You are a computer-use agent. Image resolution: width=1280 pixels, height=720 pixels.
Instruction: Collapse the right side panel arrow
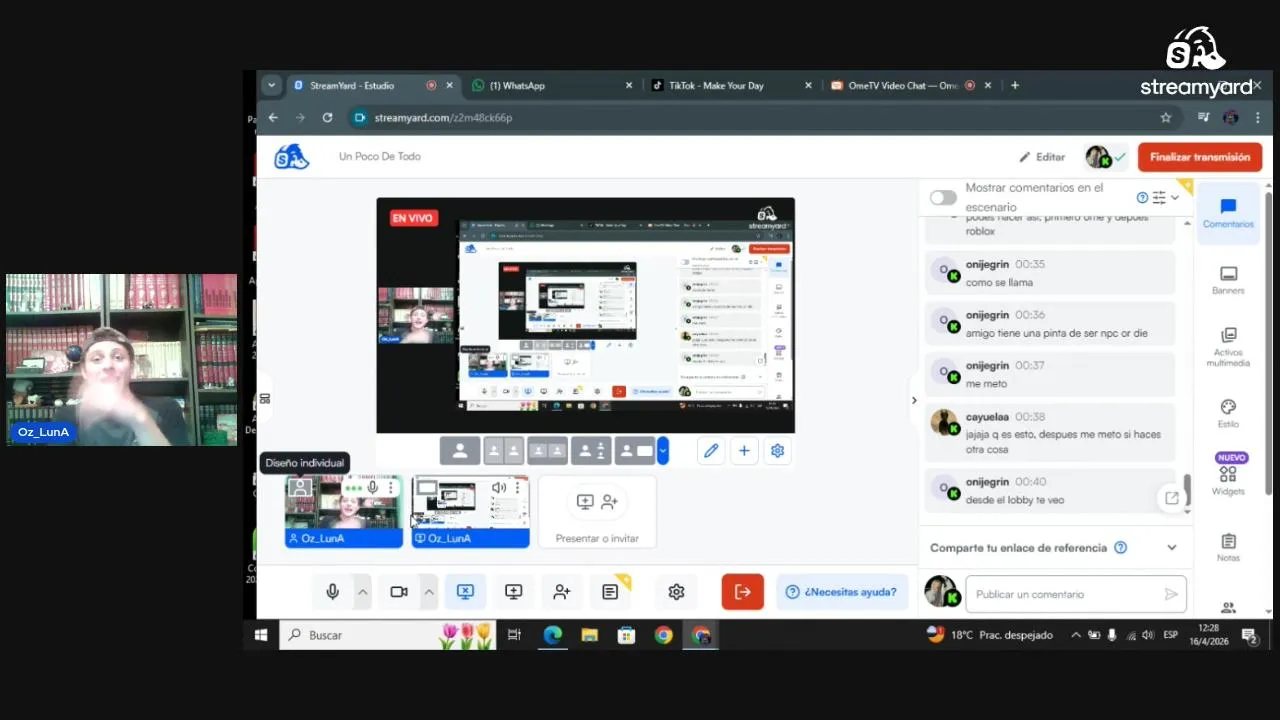[913, 400]
